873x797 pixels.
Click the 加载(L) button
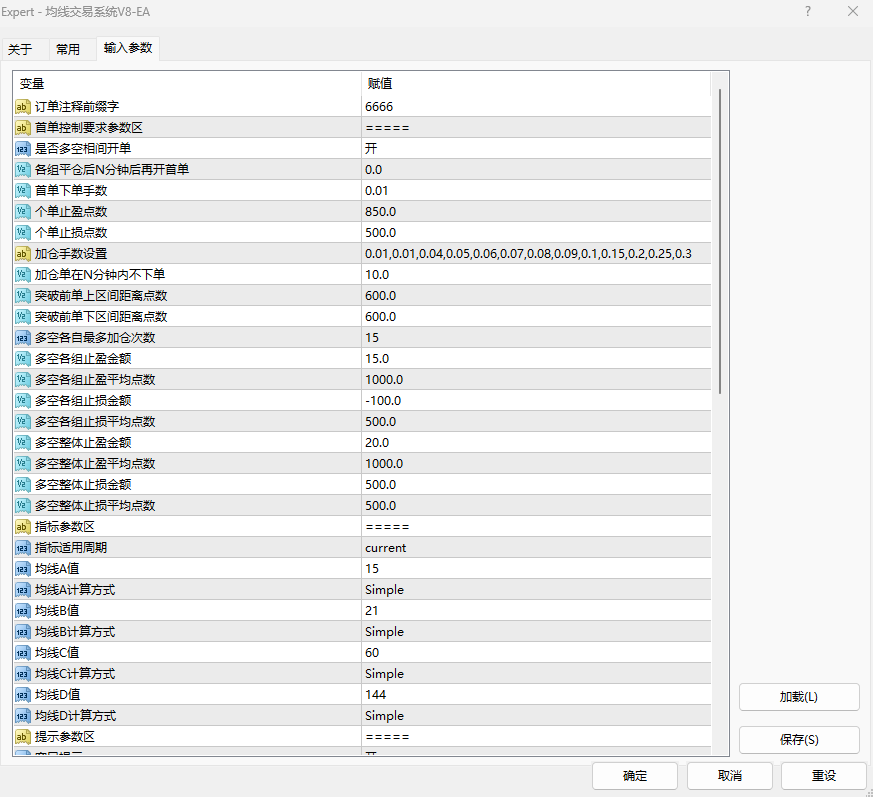coord(798,697)
